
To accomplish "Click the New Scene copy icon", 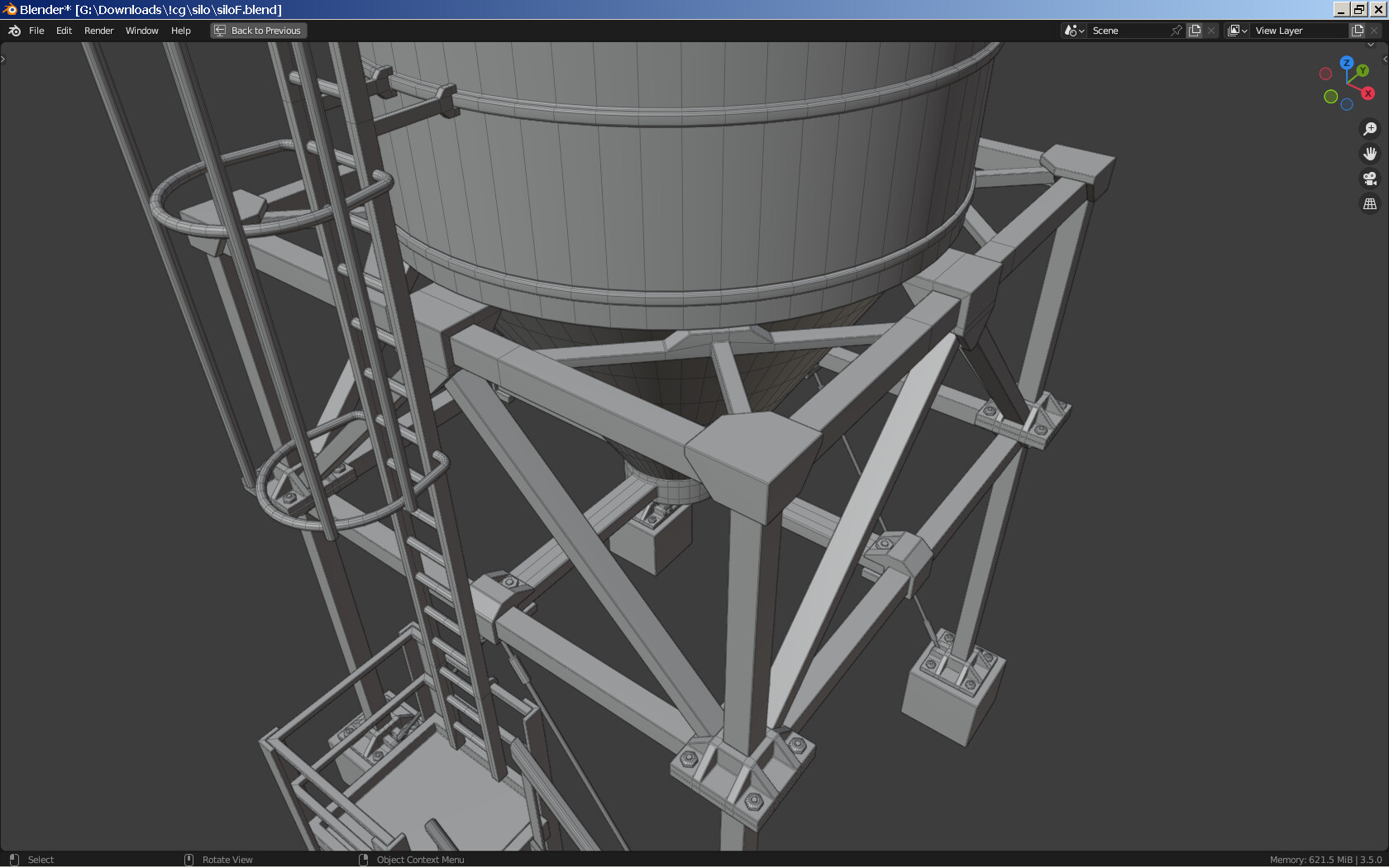I will 1194,30.
